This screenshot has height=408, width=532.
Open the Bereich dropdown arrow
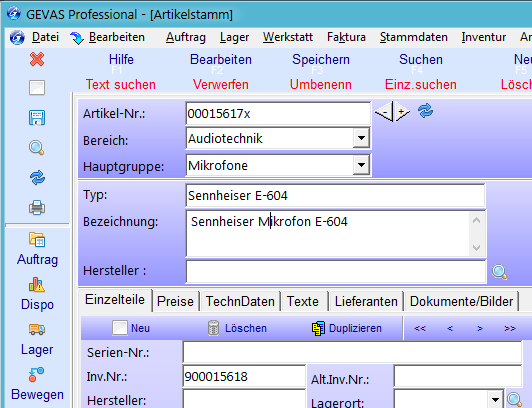pos(361,138)
